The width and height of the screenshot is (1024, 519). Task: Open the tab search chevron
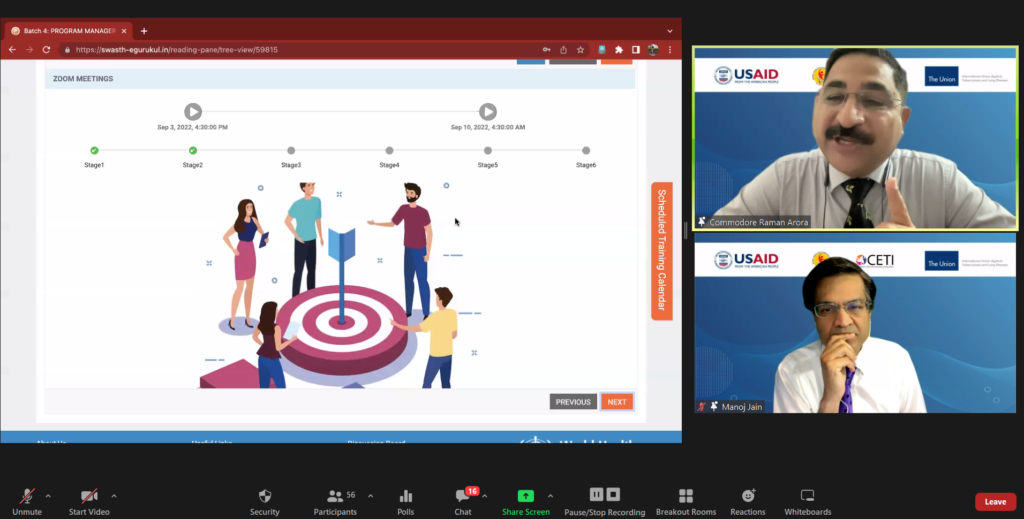(669, 31)
